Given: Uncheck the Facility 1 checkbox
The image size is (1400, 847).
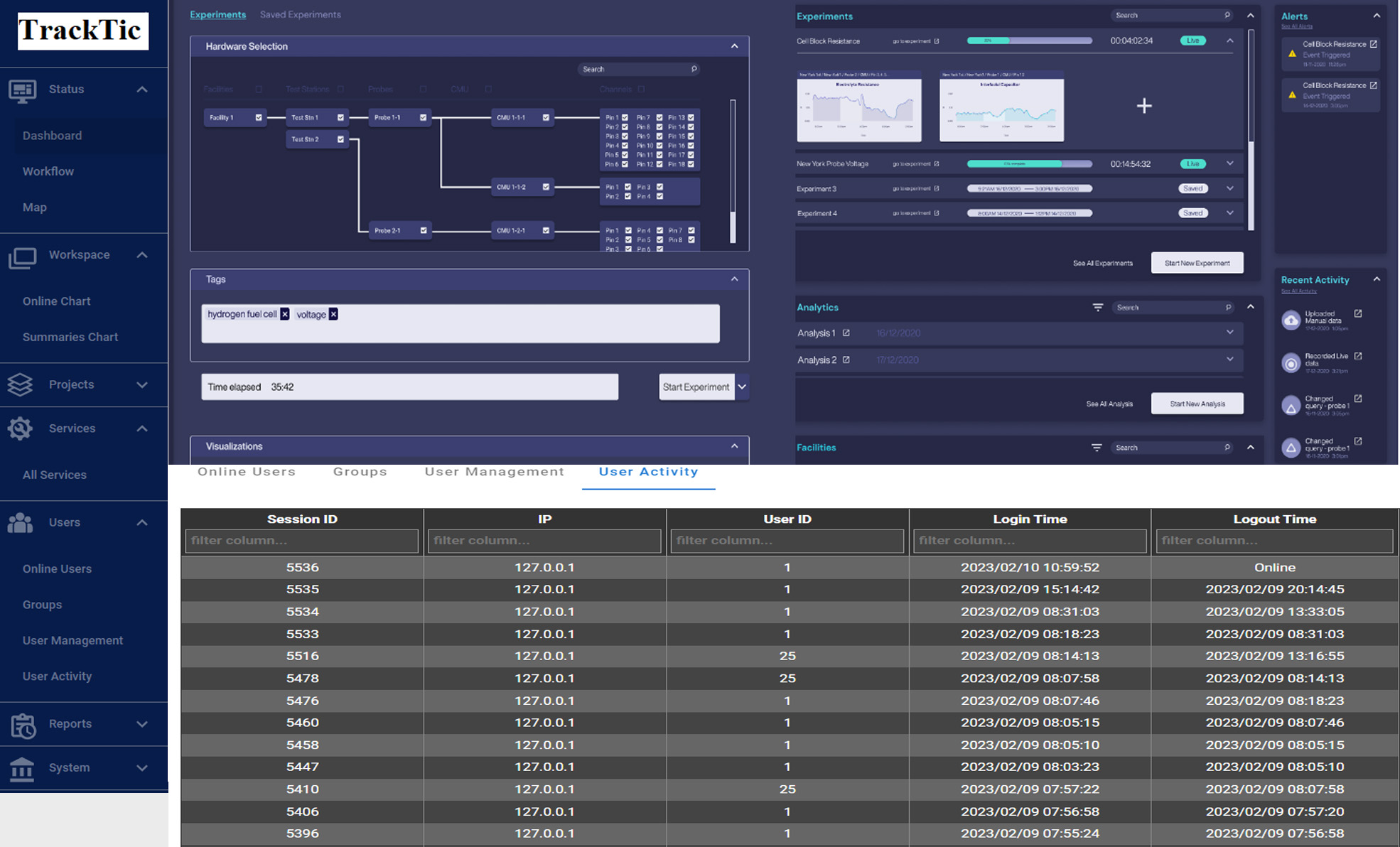Looking at the screenshot, I should pyautogui.click(x=259, y=118).
